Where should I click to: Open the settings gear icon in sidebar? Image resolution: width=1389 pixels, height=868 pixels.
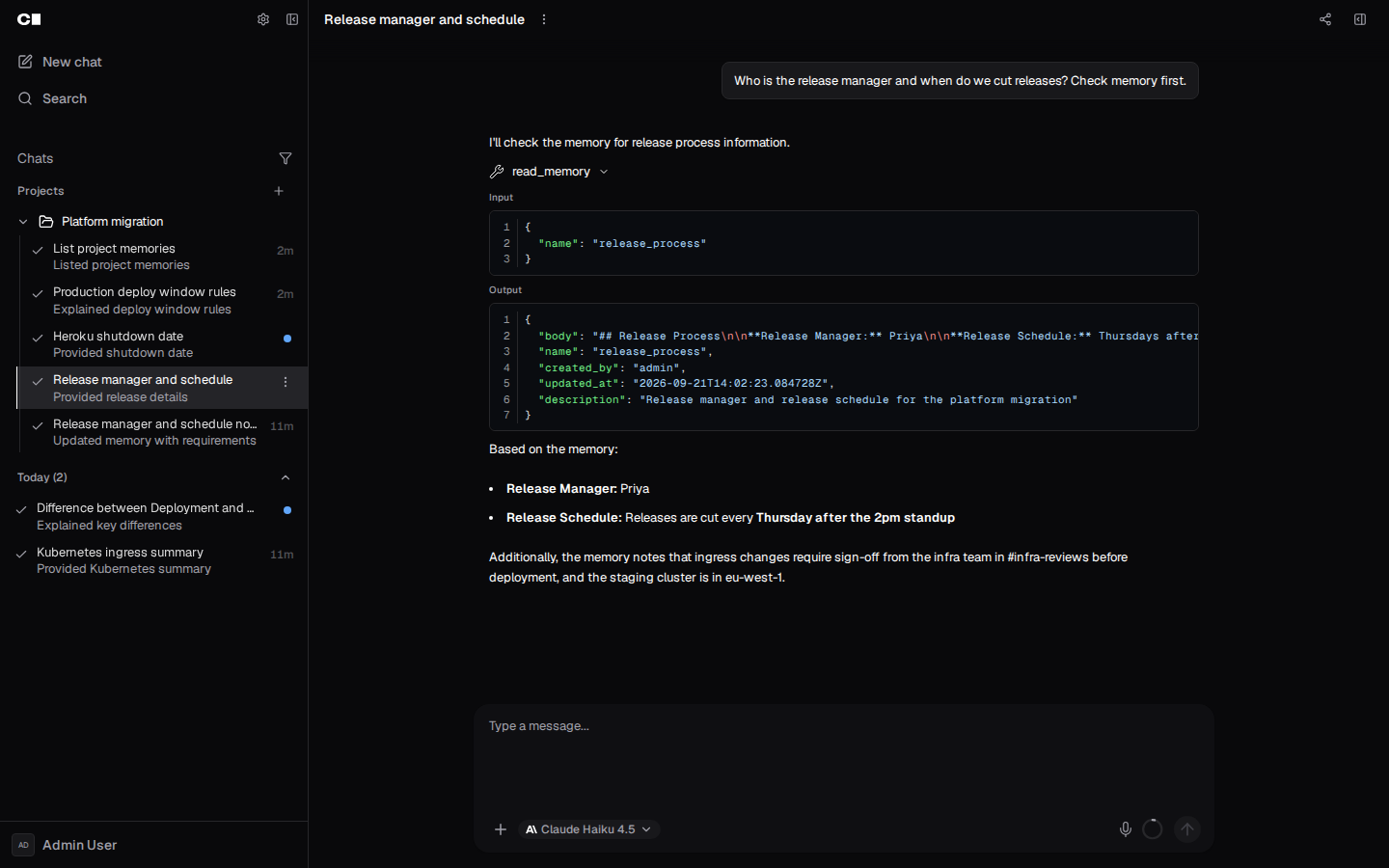(x=263, y=19)
